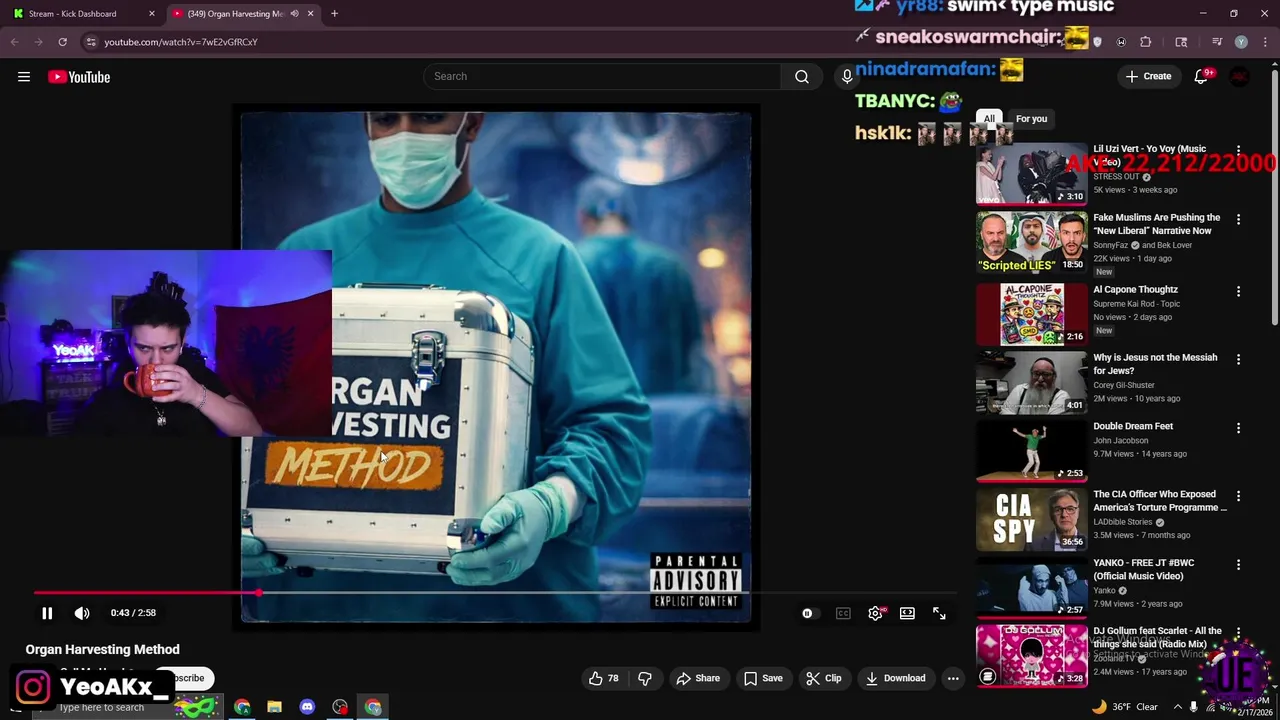1280x720 pixels.
Task: Open Chrome extensions puzzle icon
Action: click(1146, 42)
